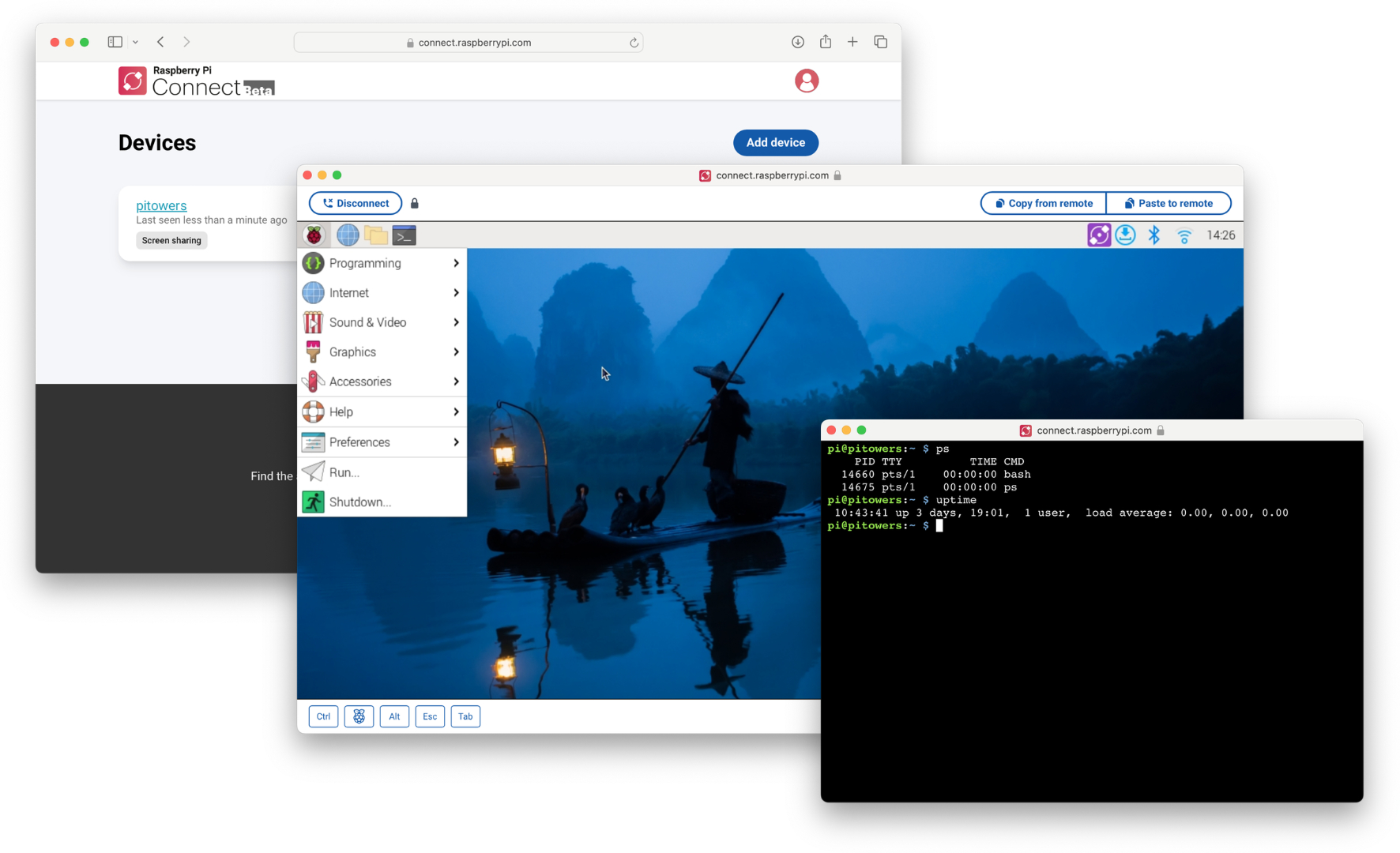Expand the Preferences submenu
1400x853 pixels.
pos(382,442)
